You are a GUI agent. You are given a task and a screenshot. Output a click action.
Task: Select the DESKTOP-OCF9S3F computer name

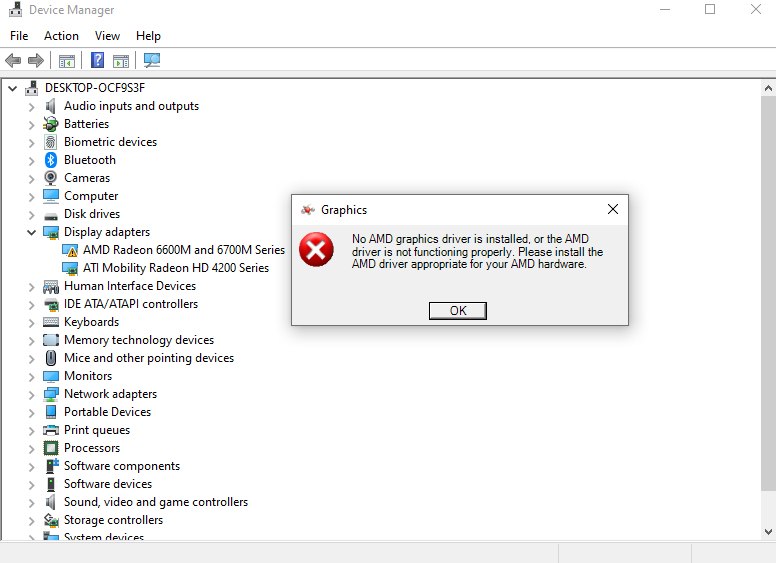[95, 88]
